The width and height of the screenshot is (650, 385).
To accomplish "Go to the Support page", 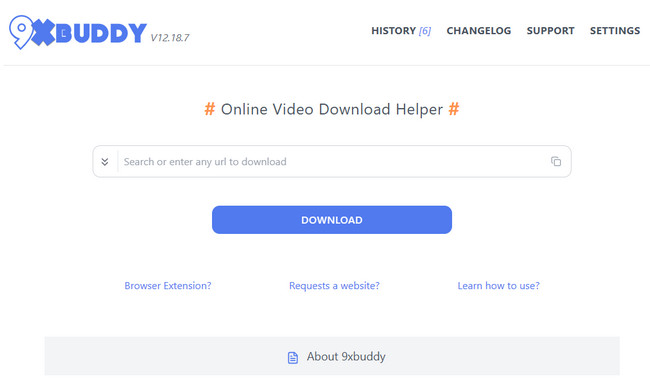I will [x=550, y=31].
